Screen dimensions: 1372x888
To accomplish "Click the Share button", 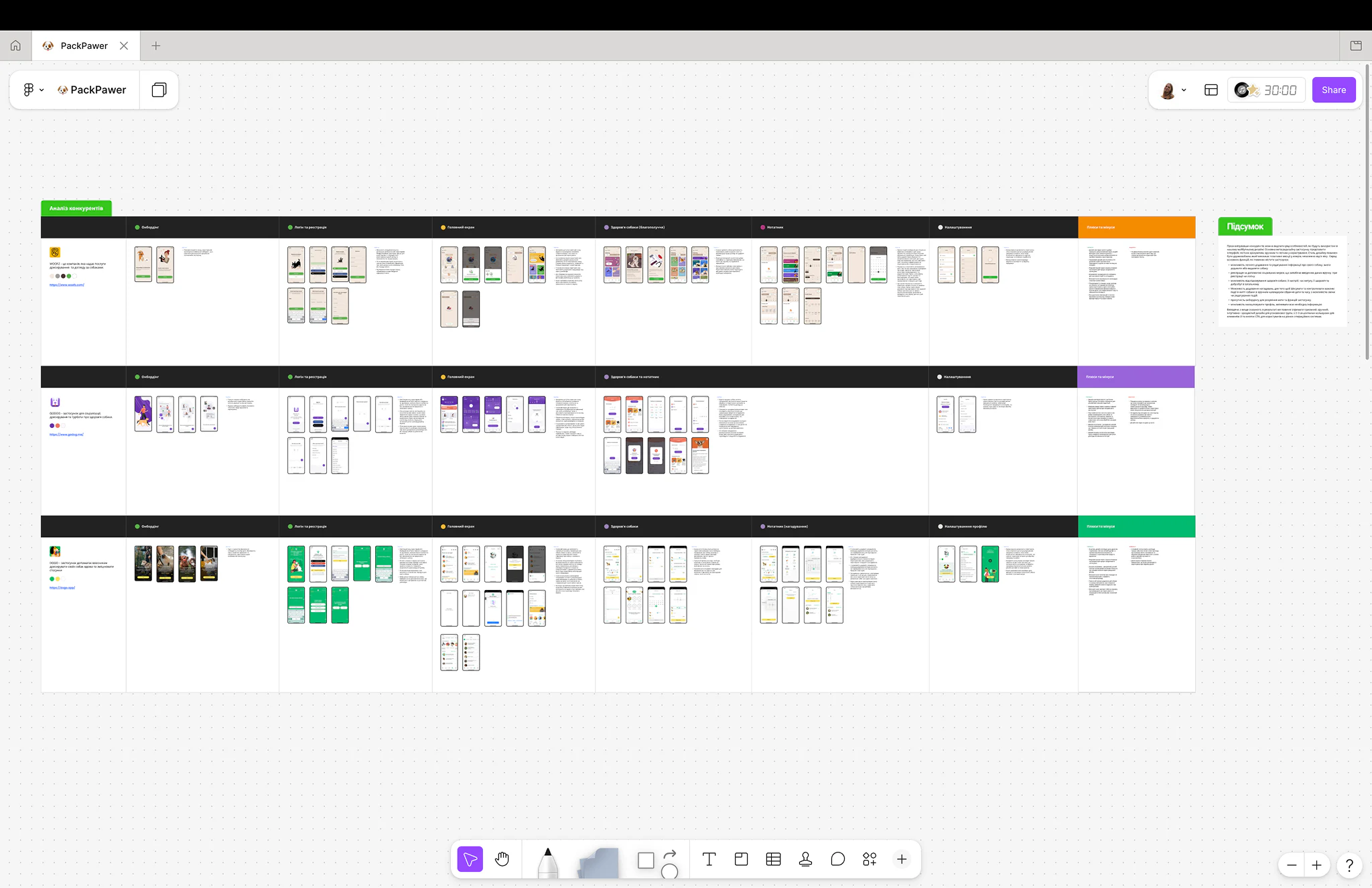I will (1334, 90).
